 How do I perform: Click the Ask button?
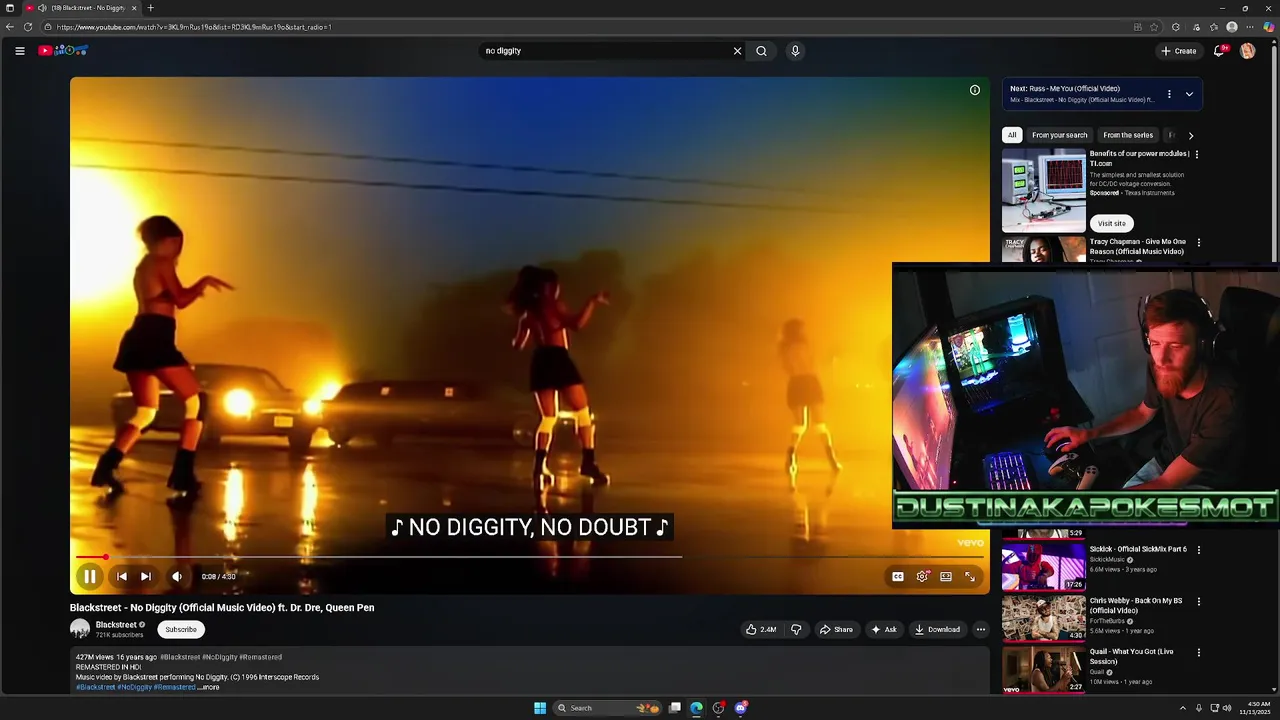(884, 629)
